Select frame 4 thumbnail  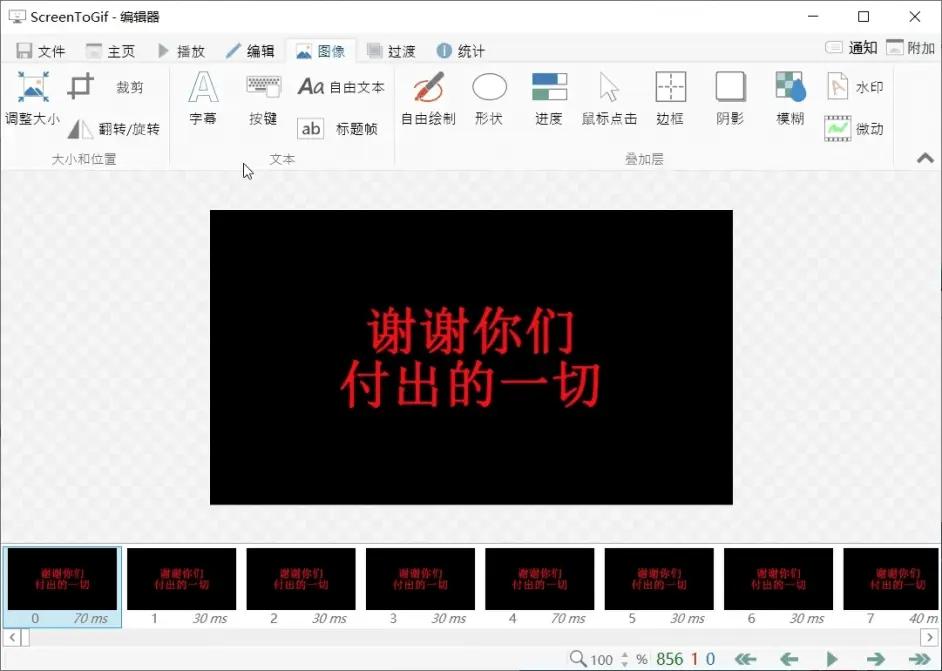539,587
